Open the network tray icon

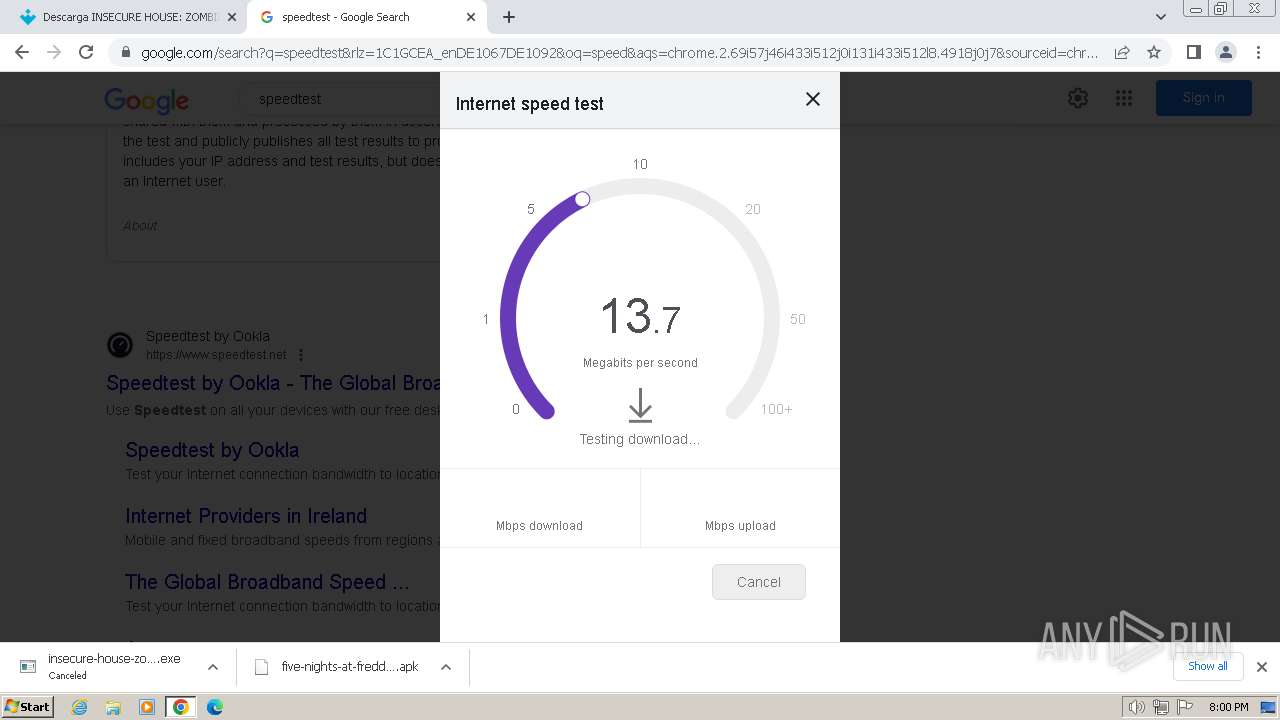1160,707
